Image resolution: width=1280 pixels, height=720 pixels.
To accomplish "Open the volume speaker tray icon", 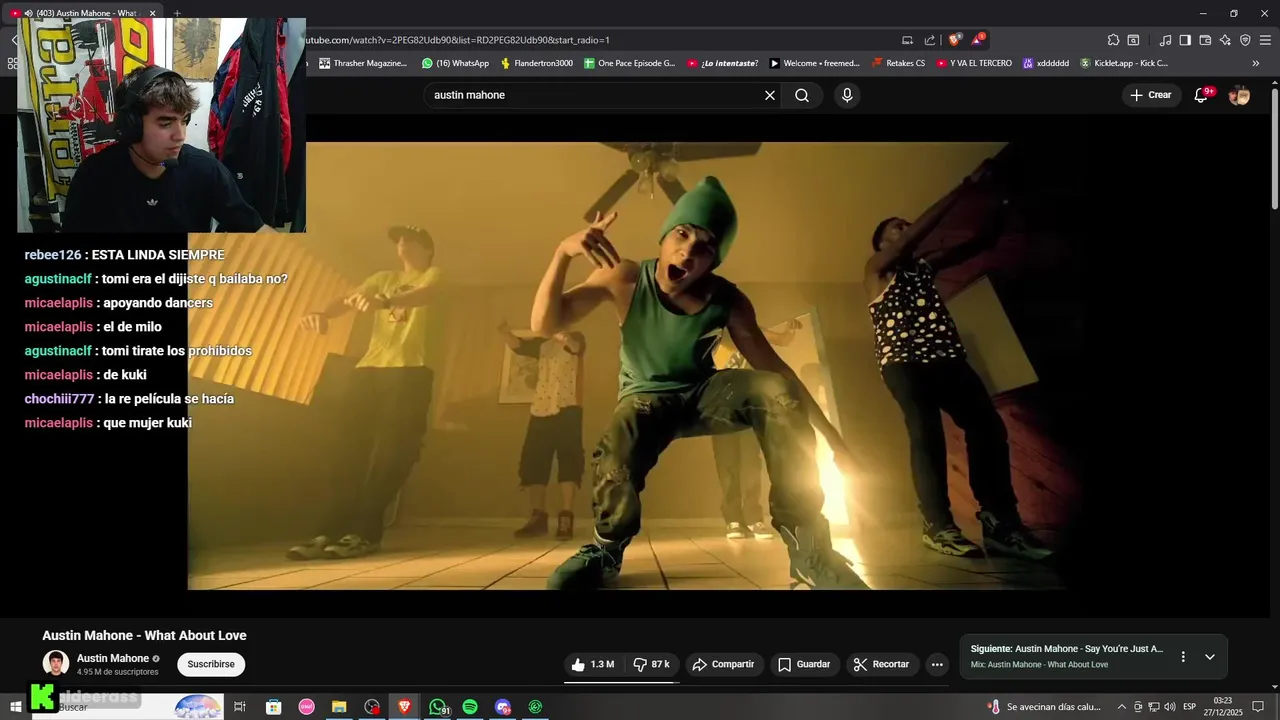I will click(1169, 707).
